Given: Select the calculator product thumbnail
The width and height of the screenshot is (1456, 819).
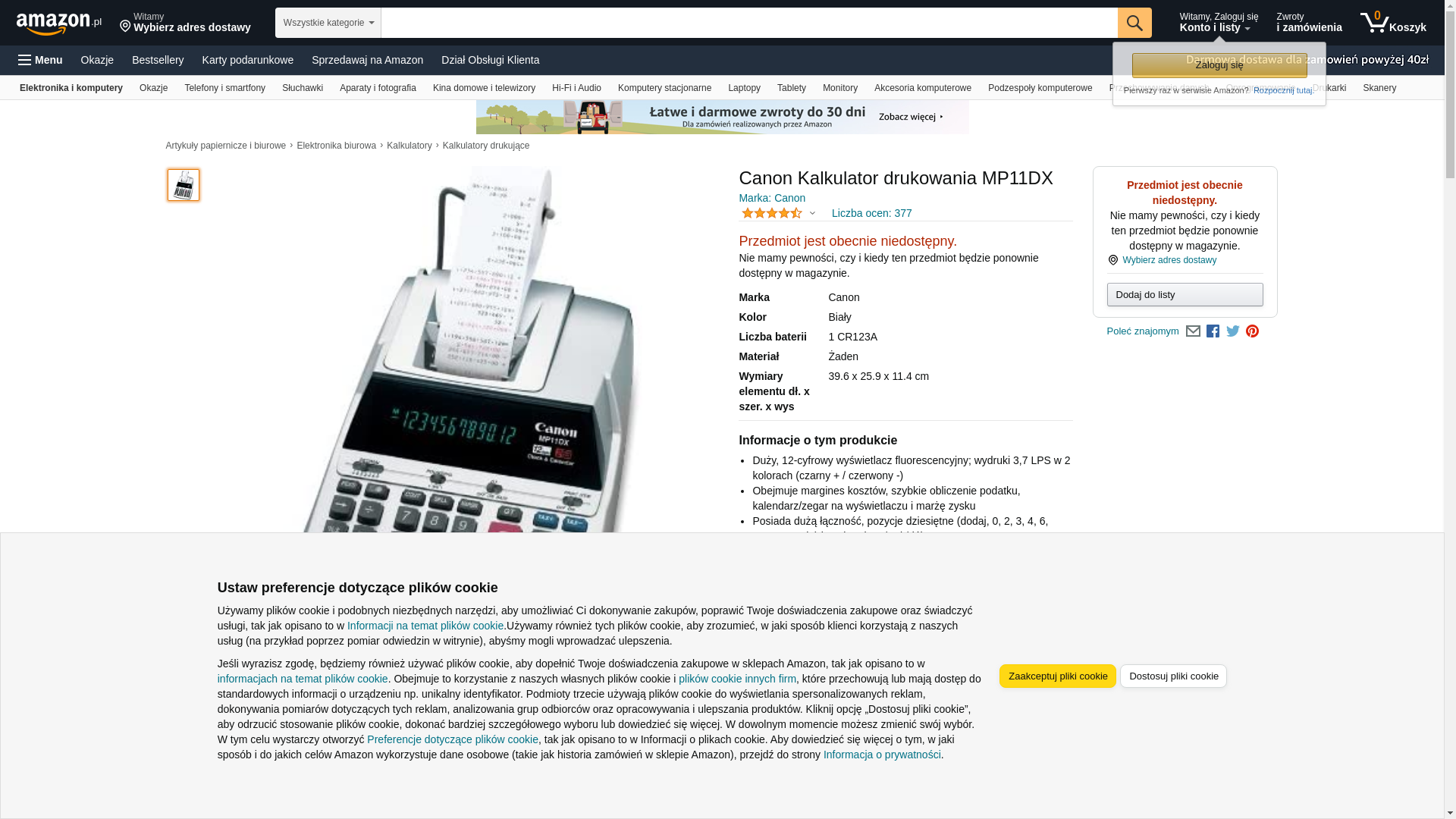Looking at the screenshot, I should pyautogui.click(x=184, y=185).
